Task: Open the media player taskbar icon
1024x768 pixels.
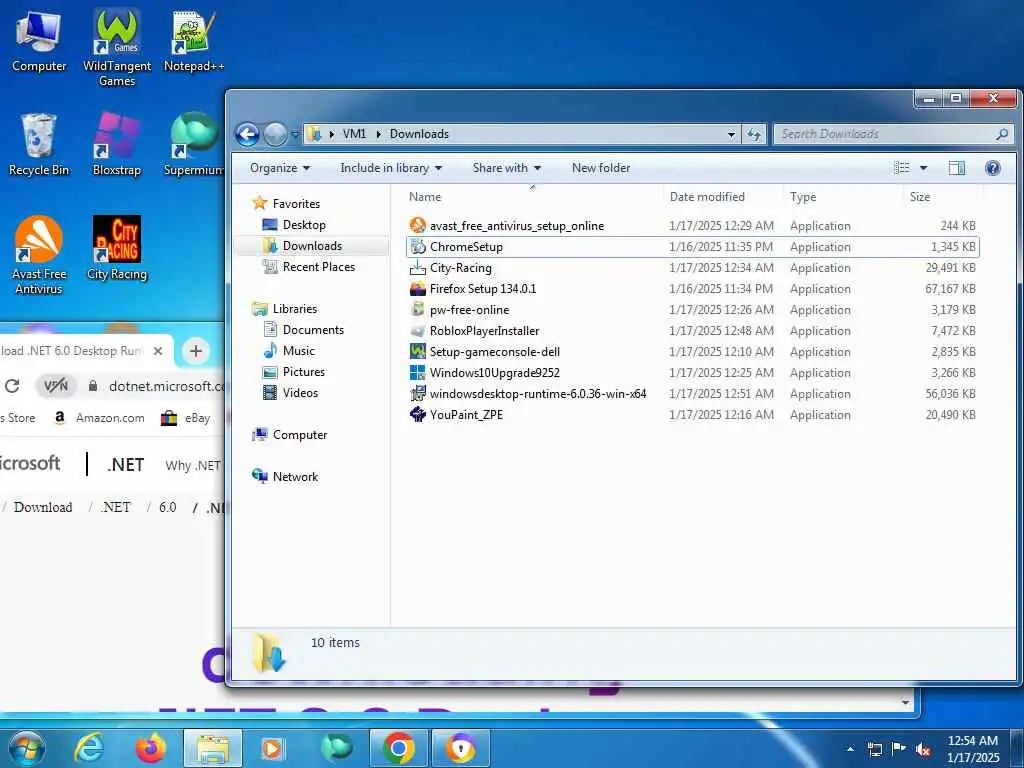Action: tap(272, 748)
